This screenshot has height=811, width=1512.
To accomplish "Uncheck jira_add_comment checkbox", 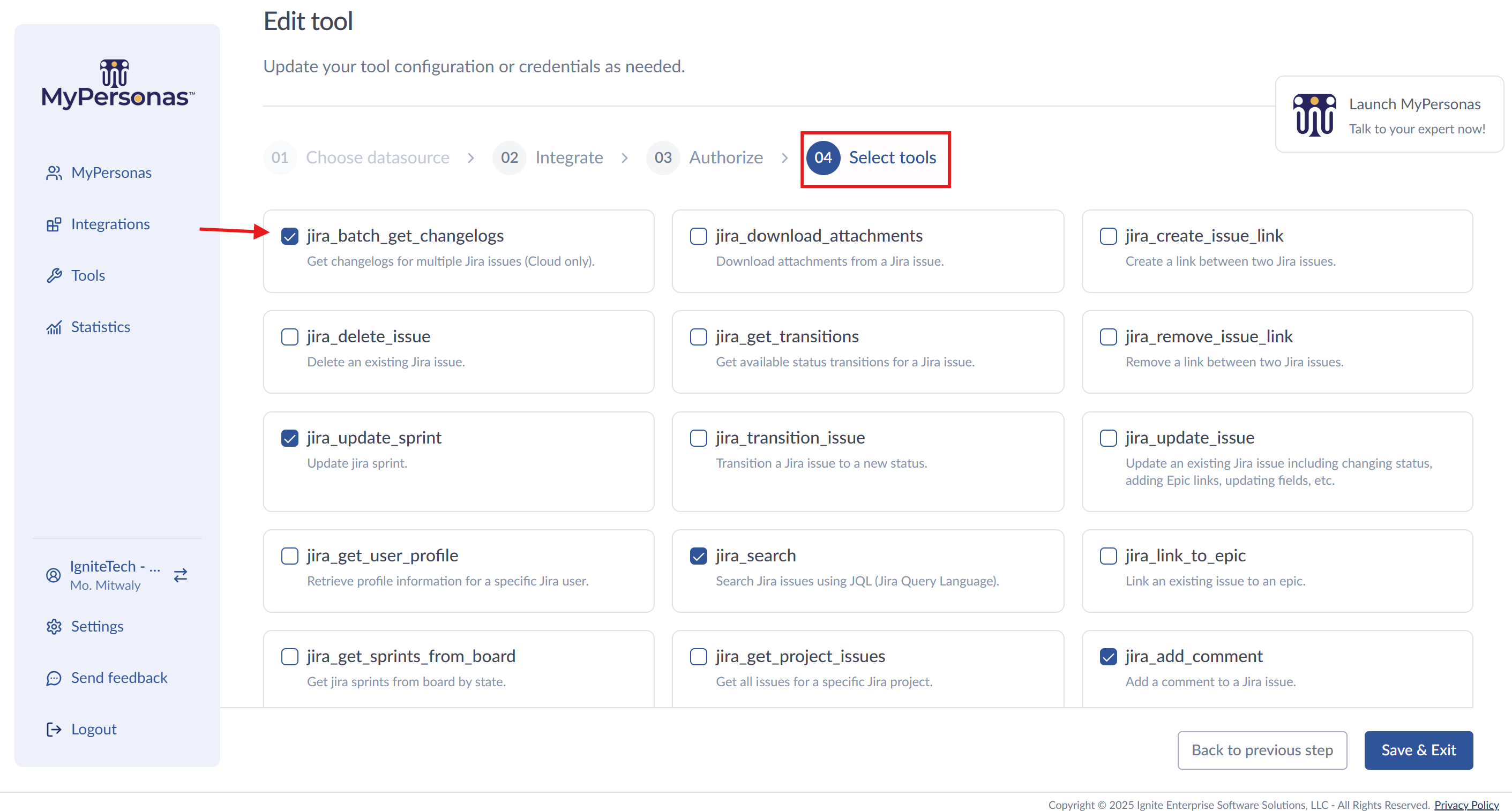I will pos(1108,656).
